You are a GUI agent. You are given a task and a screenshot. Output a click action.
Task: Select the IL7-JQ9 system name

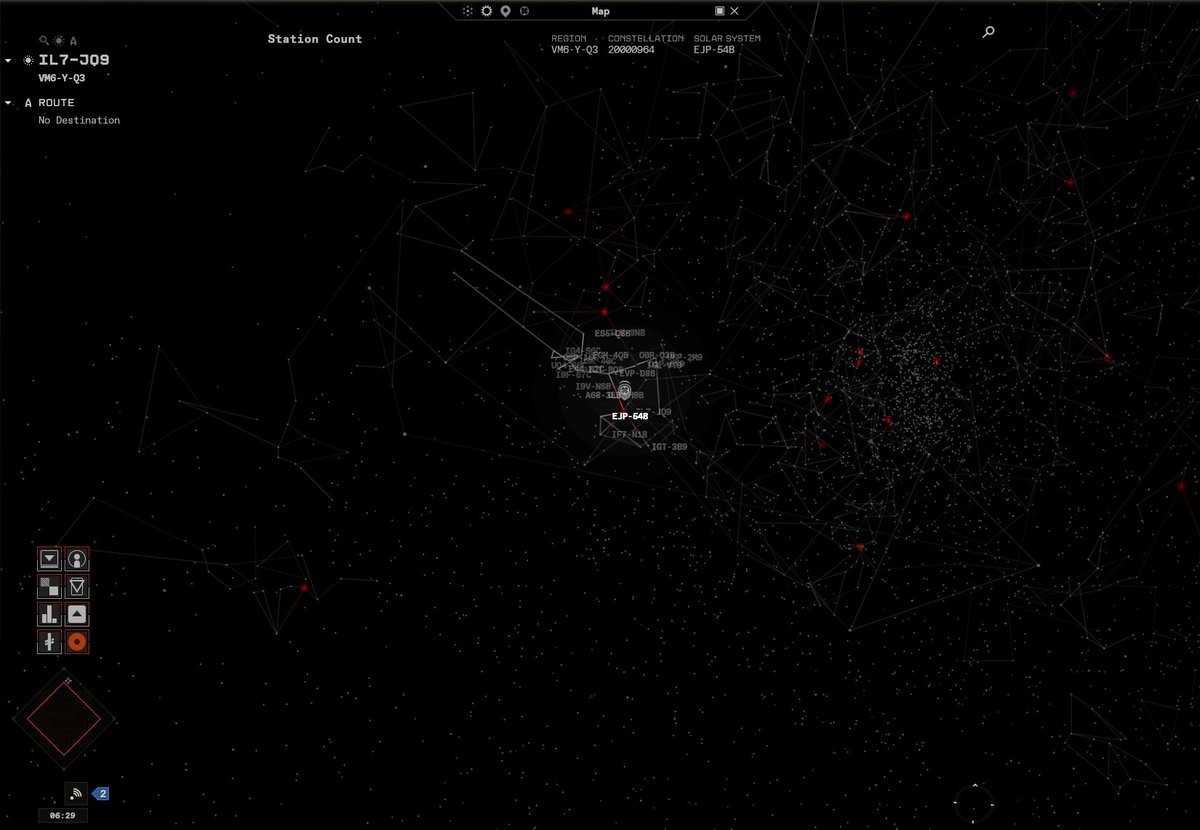pos(74,60)
